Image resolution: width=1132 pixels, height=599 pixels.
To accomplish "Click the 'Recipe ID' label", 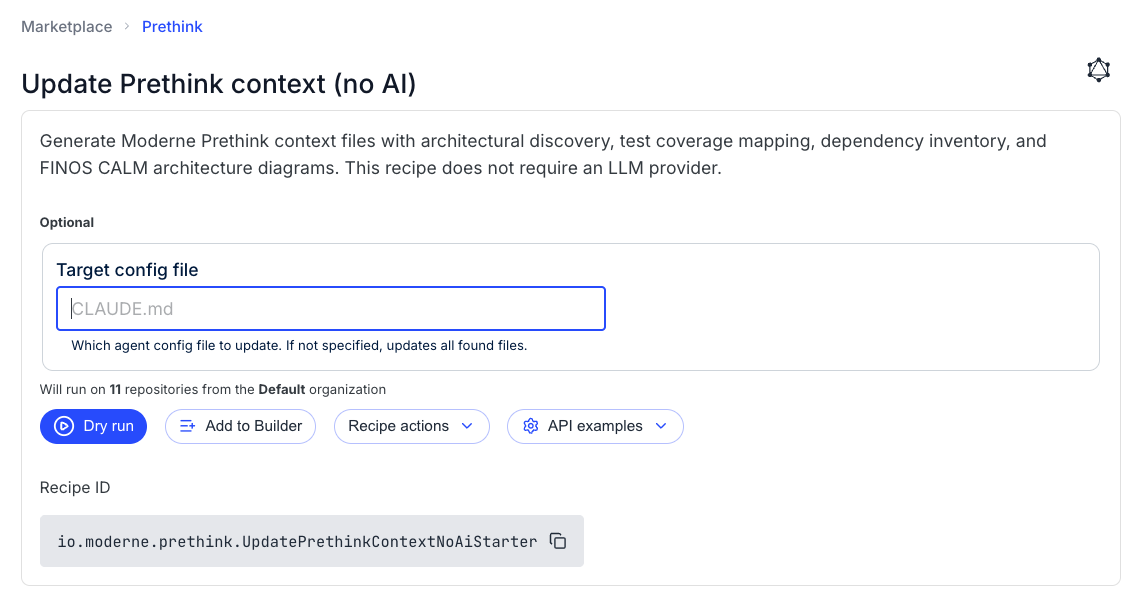I will [x=75, y=488].
